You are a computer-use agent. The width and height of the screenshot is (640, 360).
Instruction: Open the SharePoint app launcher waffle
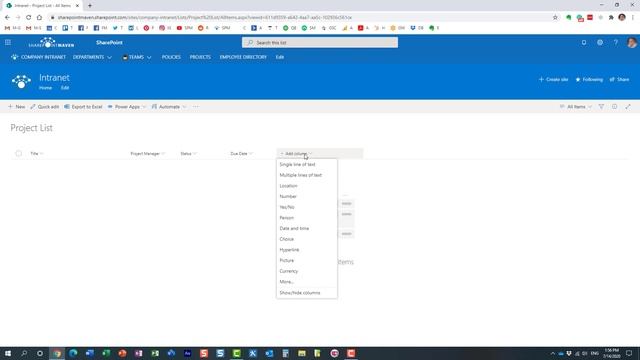coord(8,42)
